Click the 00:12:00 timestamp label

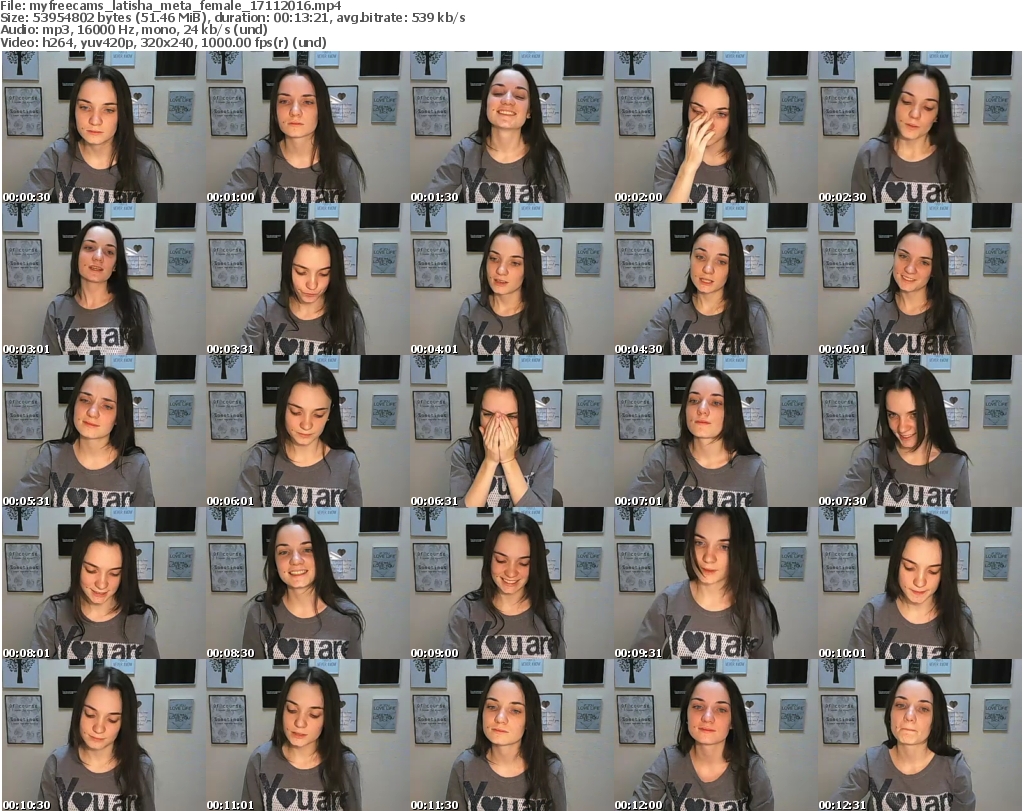pos(642,804)
